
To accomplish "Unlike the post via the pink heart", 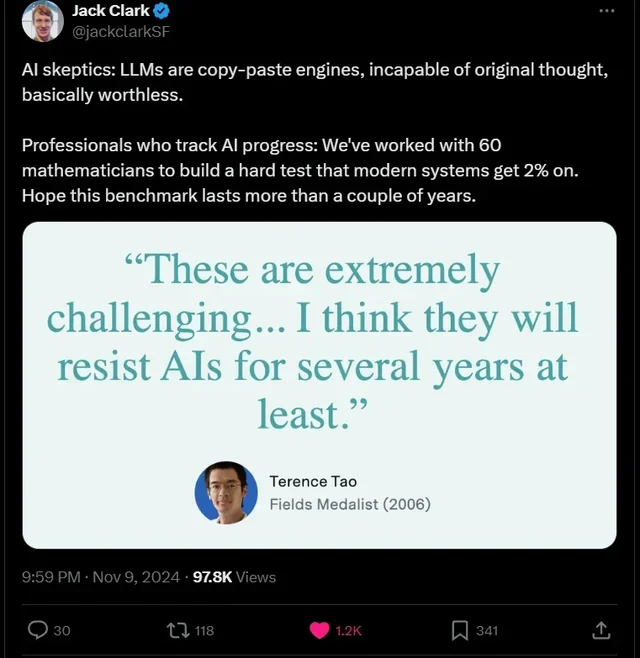I will pos(319,630).
